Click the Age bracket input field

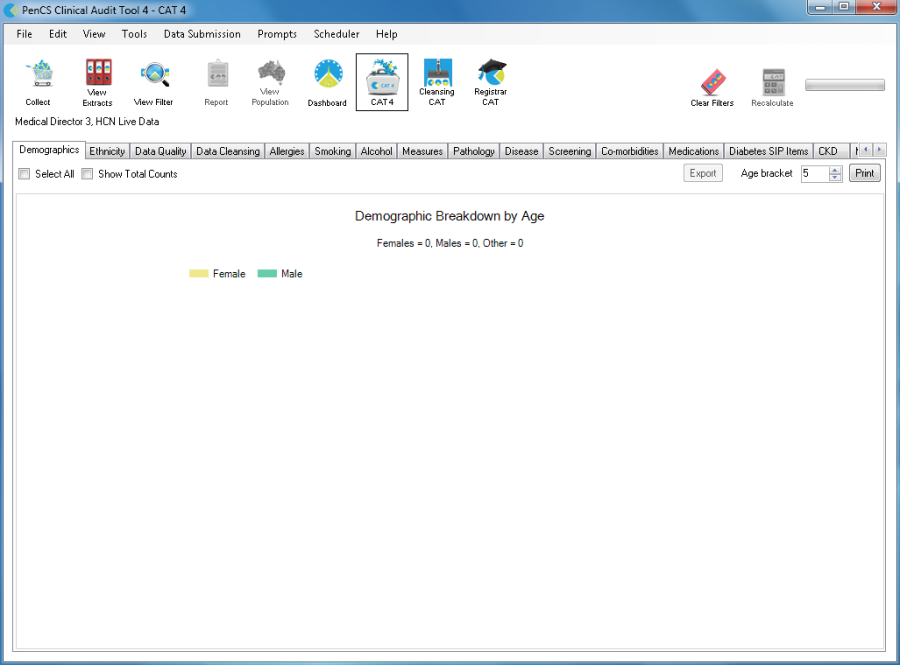tap(815, 173)
